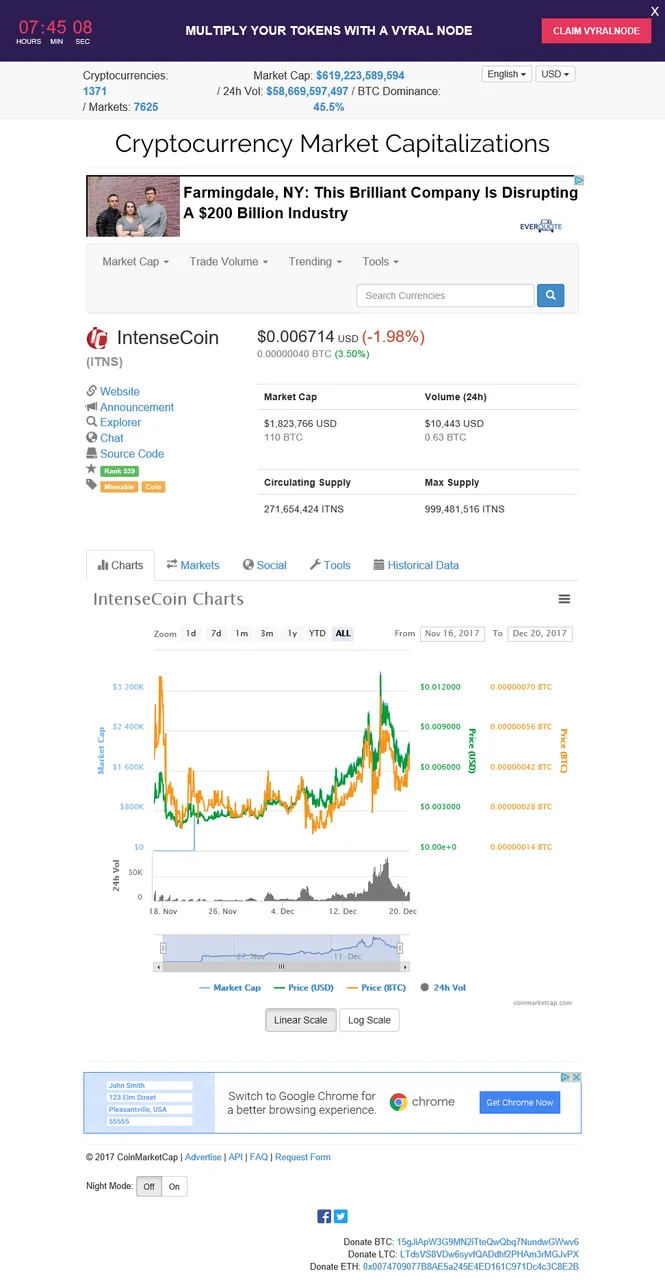Viewport: 665px width, 1280px height.
Task: Open the IntenseCoin Website link
Action: (x=120, y=392)
